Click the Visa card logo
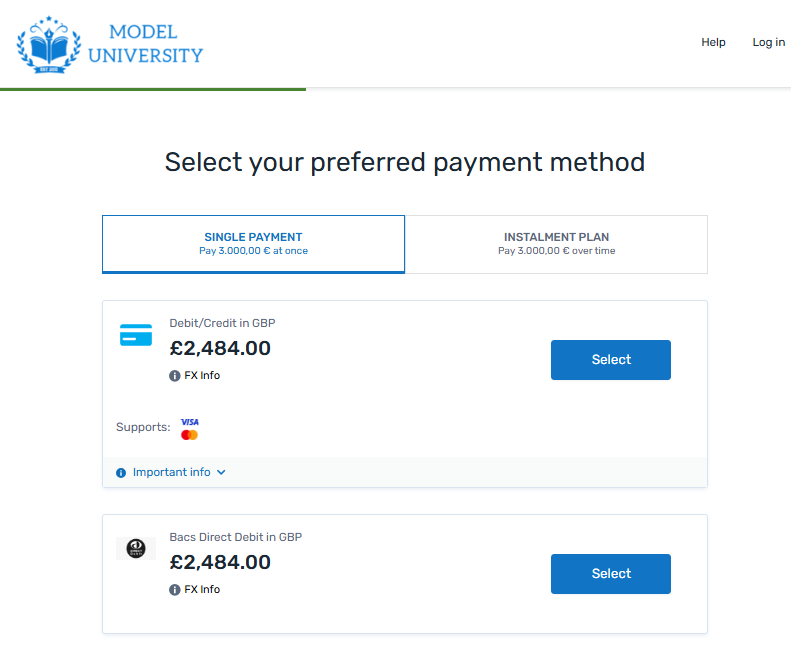This screenshot has height=648, width=791. (190, 422)
